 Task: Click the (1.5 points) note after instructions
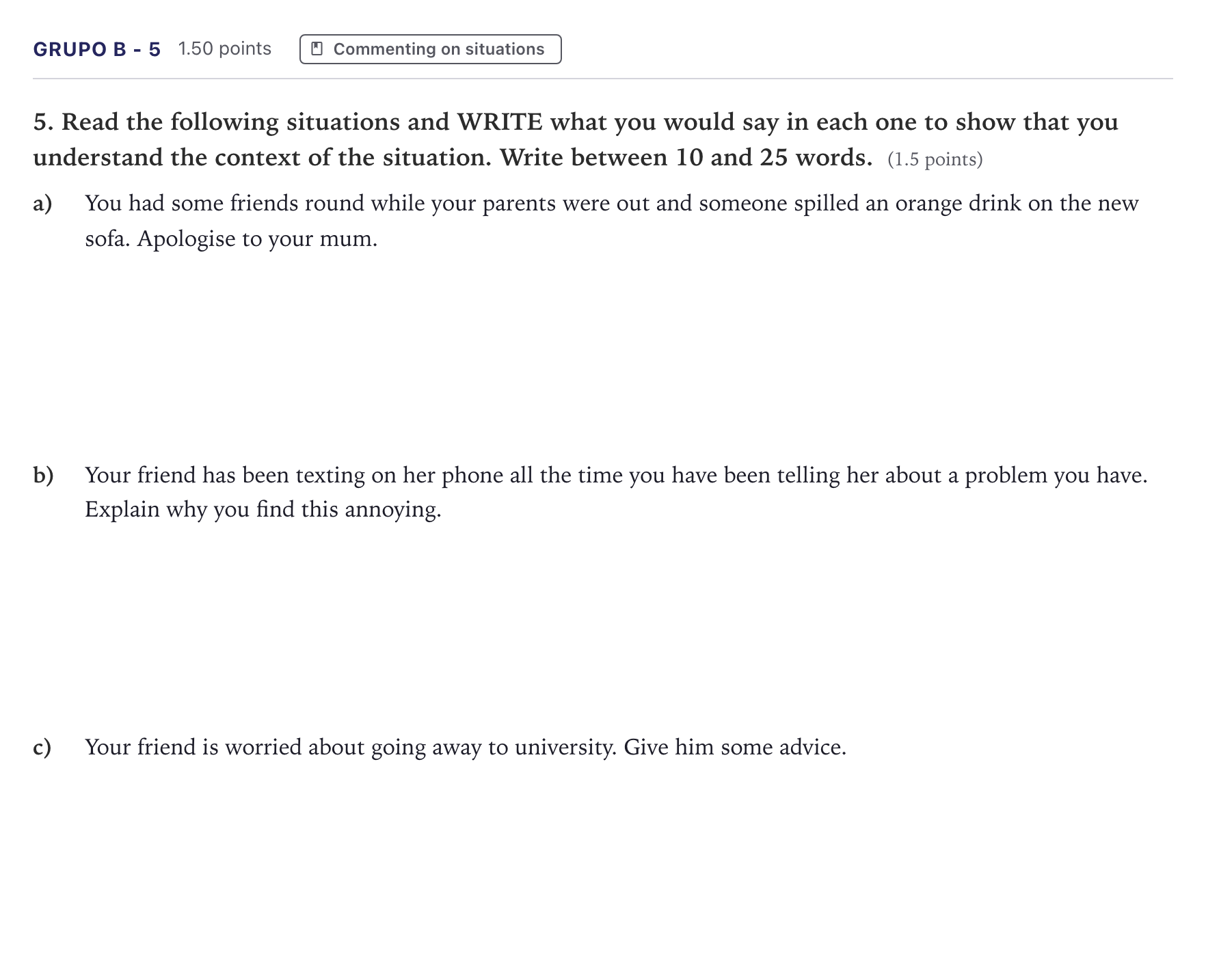click(x=935, y=159)
